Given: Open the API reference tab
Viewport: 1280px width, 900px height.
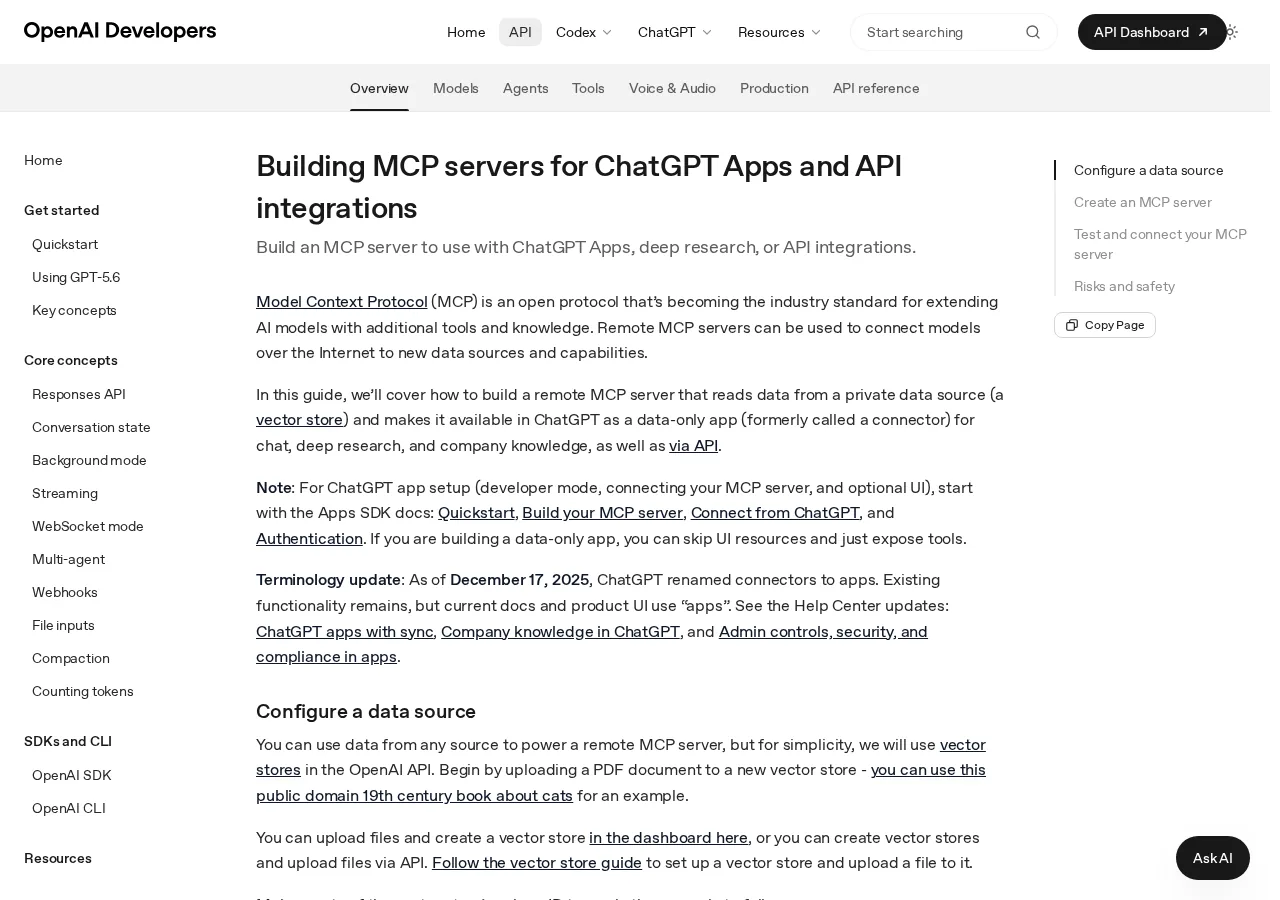Looking at the screenshot, I should coord(876,88).
